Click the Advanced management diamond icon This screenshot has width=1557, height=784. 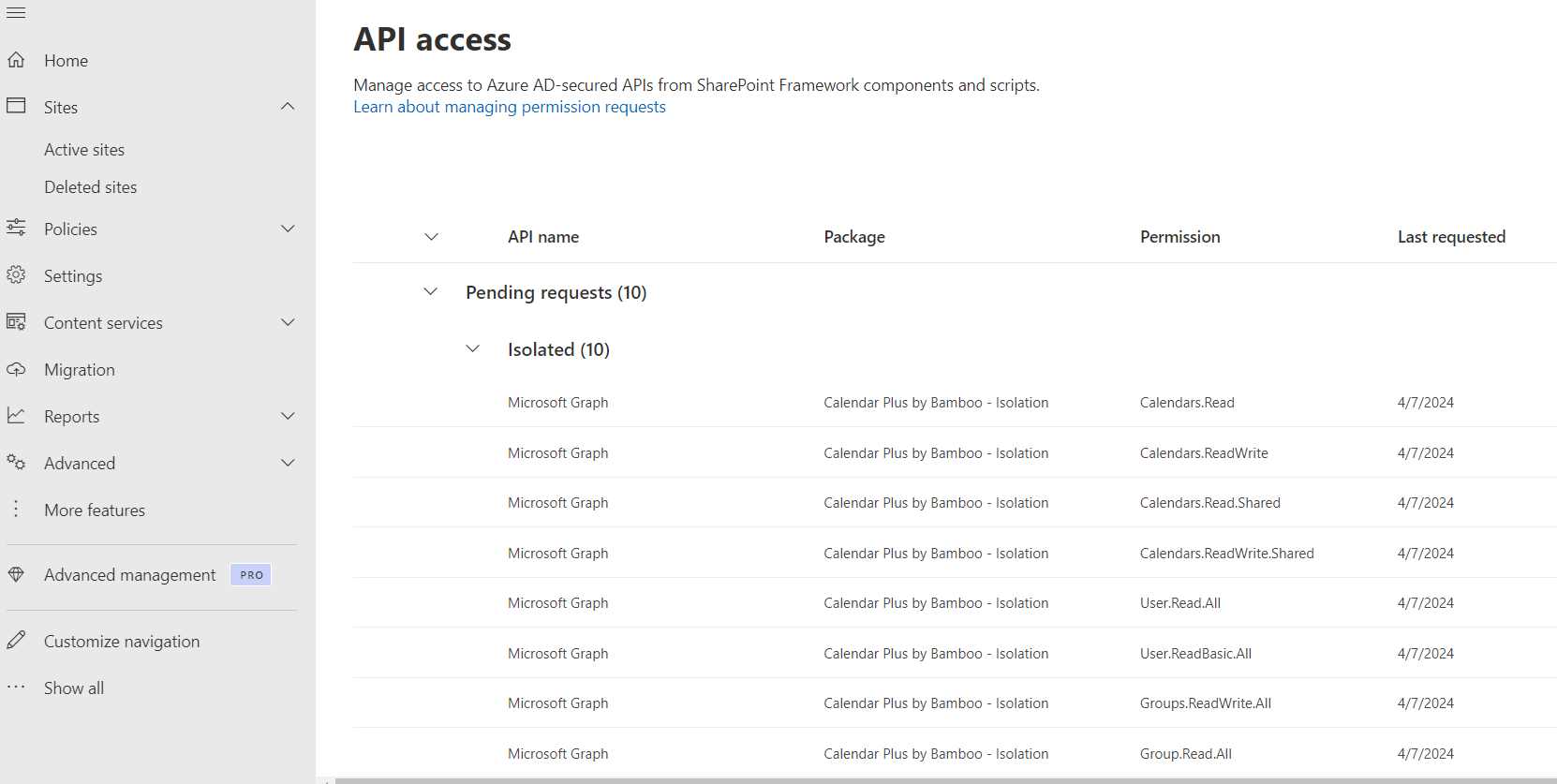[x=16, y=574]
